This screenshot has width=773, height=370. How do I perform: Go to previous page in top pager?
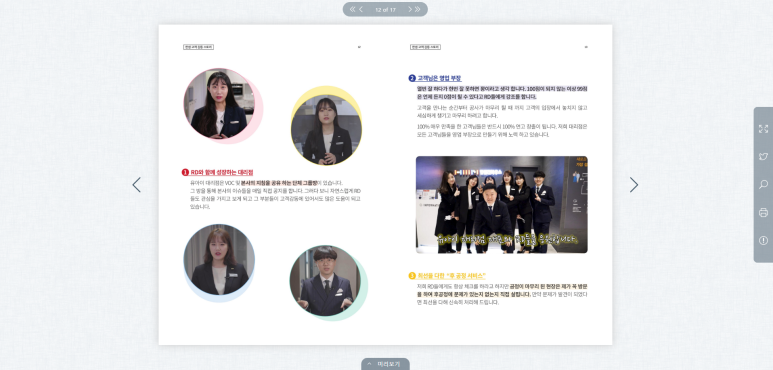click(361, 9)
